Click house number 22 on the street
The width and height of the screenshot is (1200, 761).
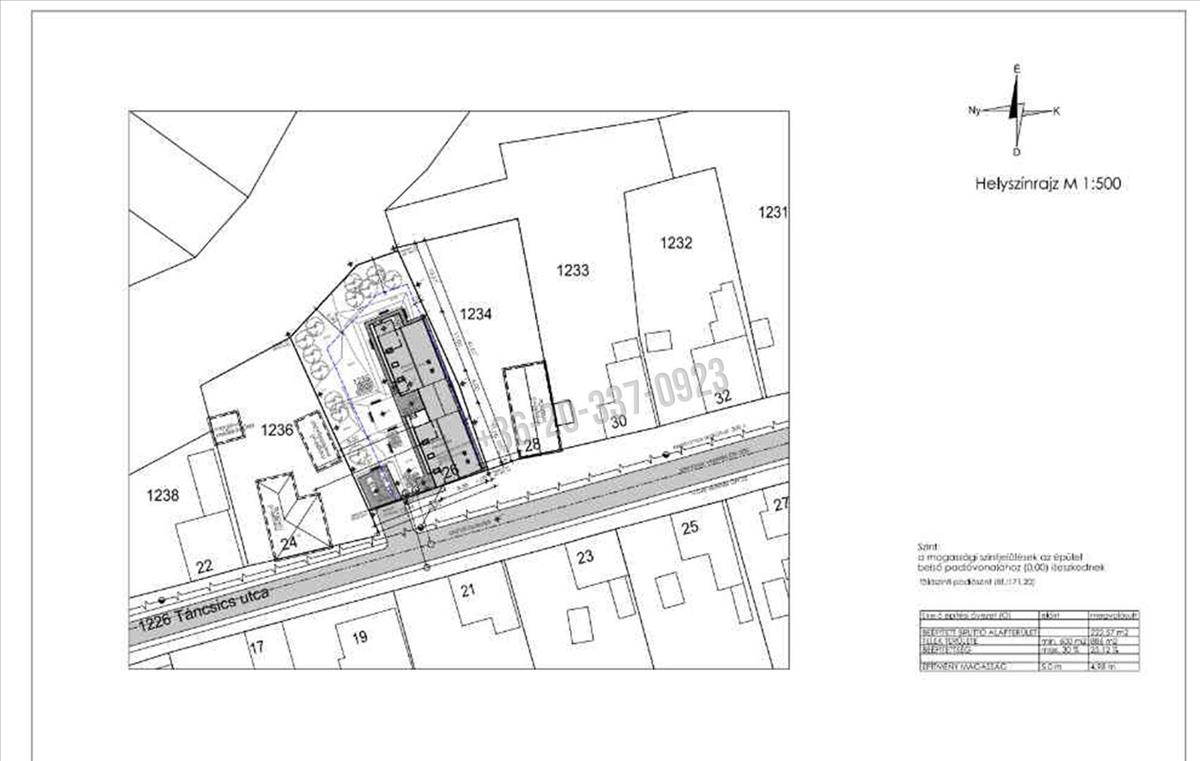tap(204, 566)
